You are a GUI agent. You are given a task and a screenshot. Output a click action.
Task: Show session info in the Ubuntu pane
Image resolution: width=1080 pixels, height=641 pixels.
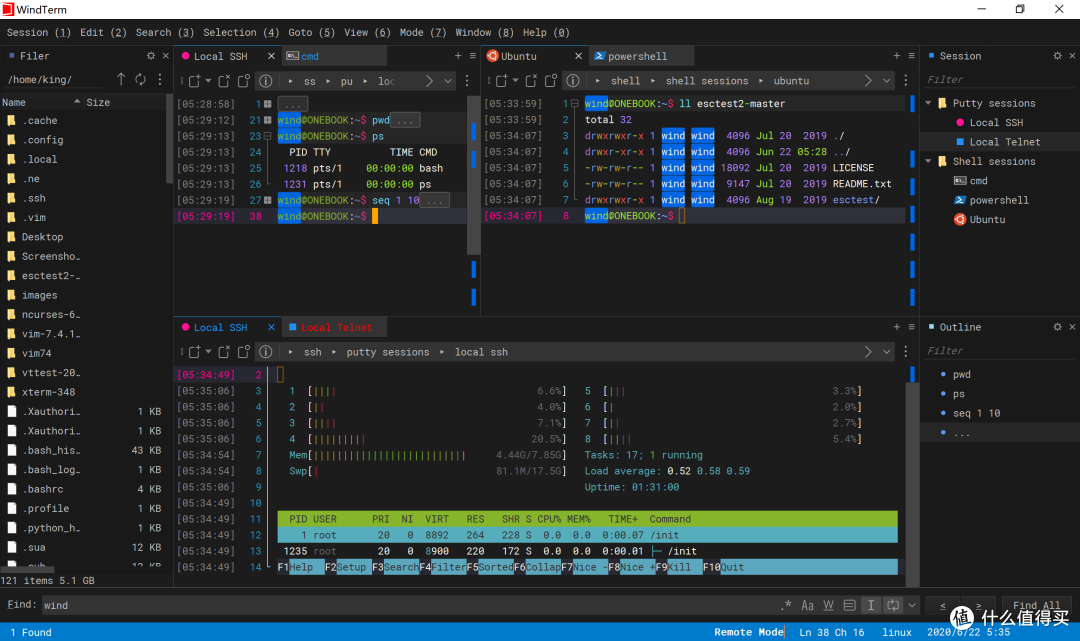pos(572,81)
